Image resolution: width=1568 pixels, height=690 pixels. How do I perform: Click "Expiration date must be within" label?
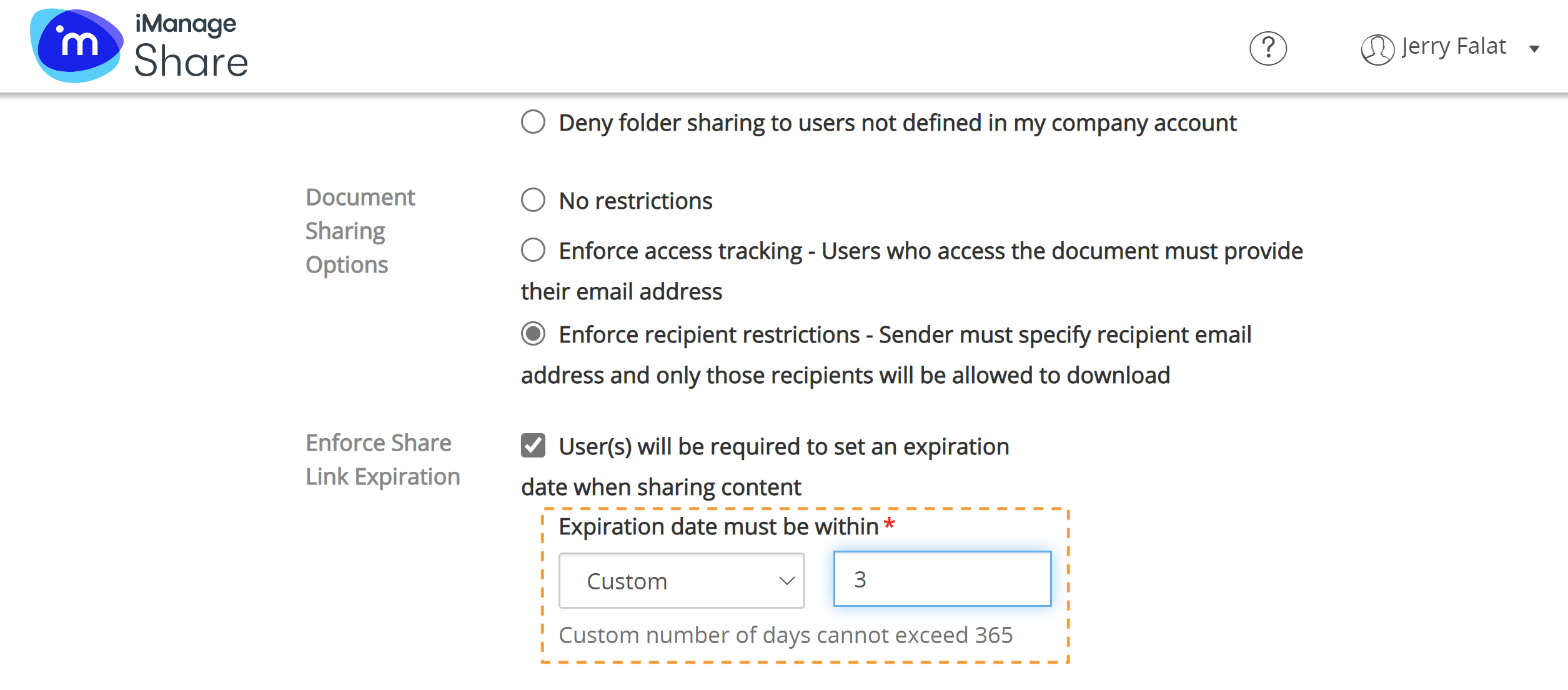[718, 527]
